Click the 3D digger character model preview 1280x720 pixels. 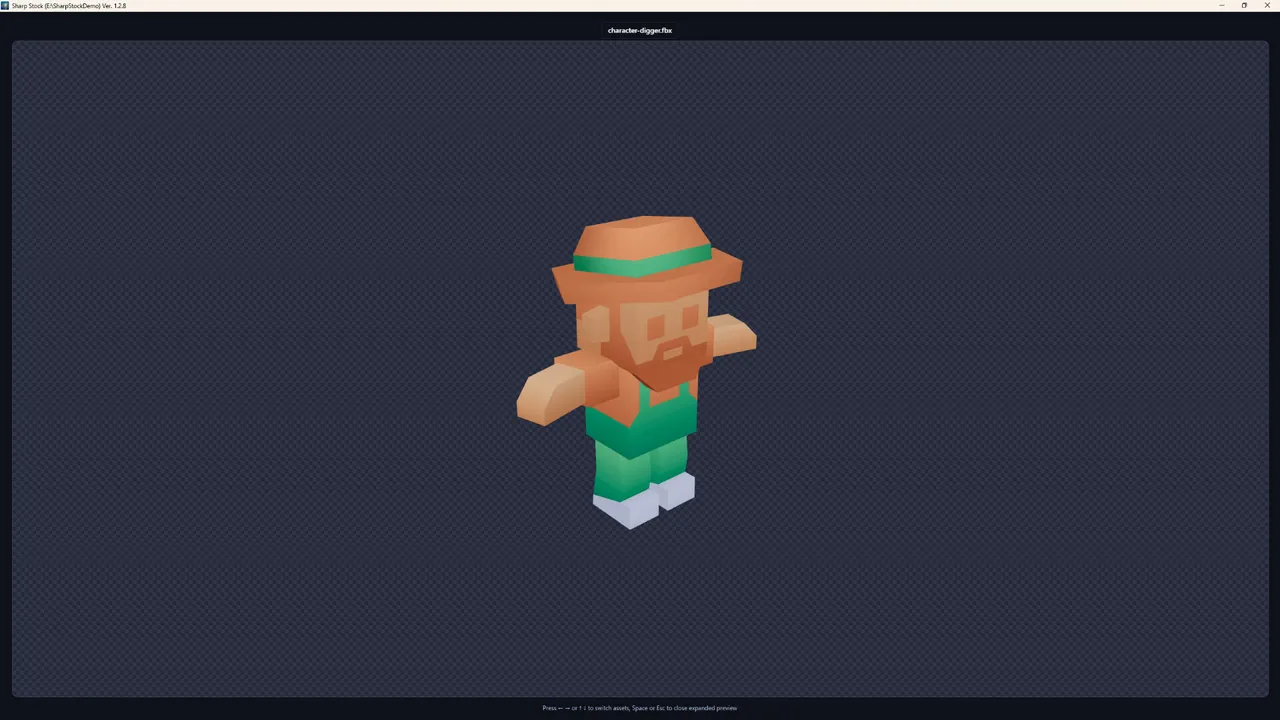coord(637,372)
